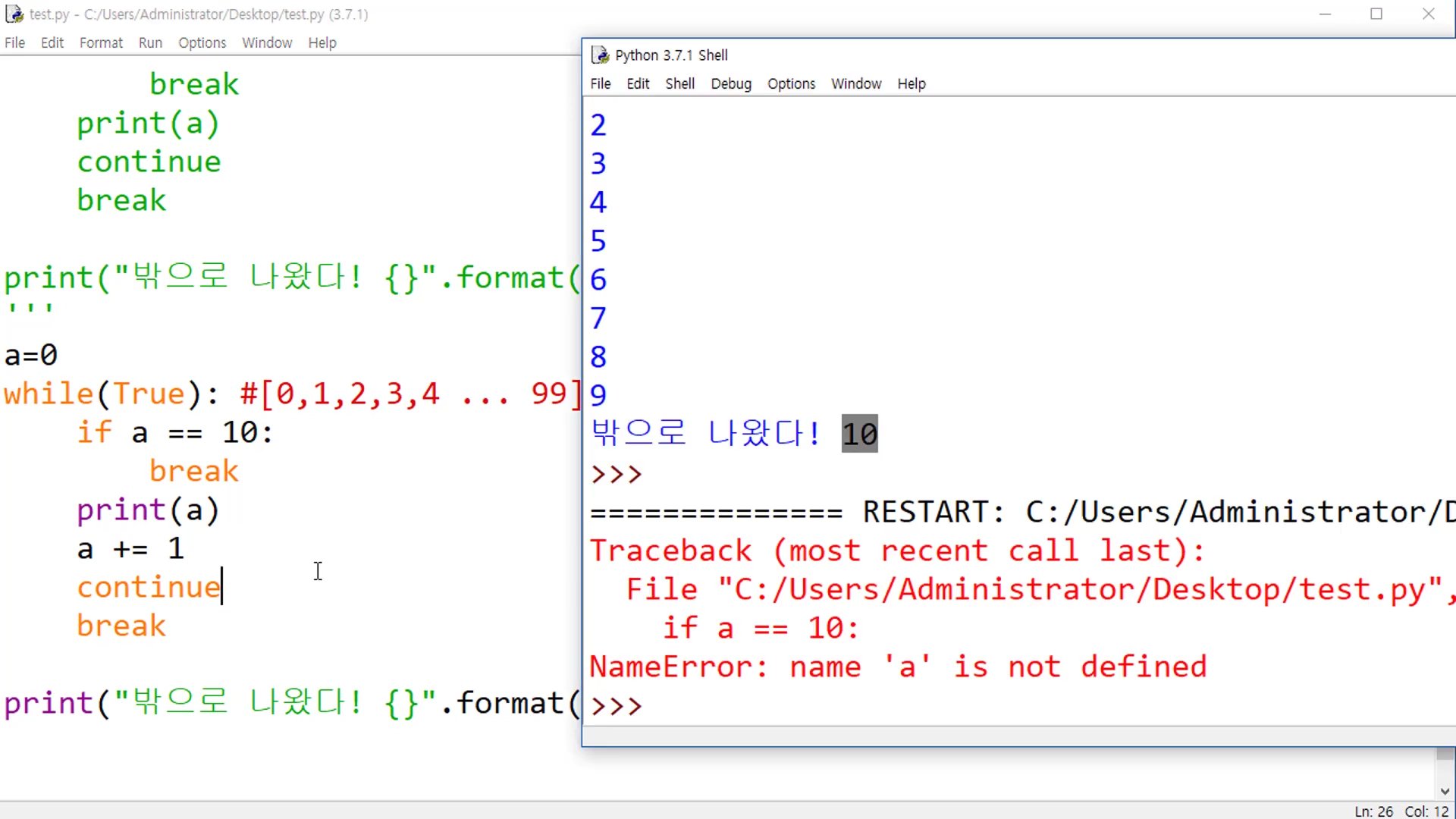Click the bottom >>> prompt in Shell
Image resolution: width=1456 pixels, height=819 pixels.
(x=617, y=705)
